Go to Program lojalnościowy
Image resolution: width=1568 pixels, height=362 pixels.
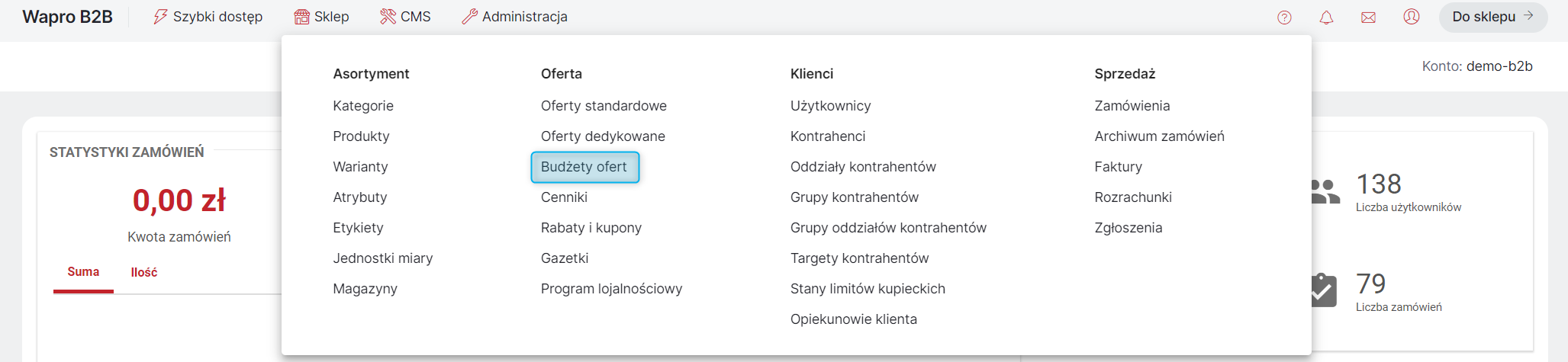coord(612,289)
